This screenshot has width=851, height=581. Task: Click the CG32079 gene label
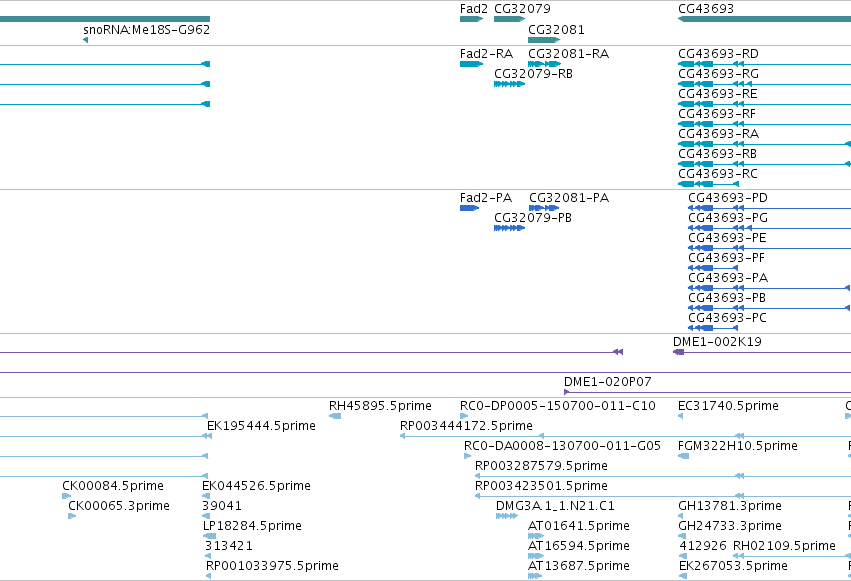(x=522, y=9)
